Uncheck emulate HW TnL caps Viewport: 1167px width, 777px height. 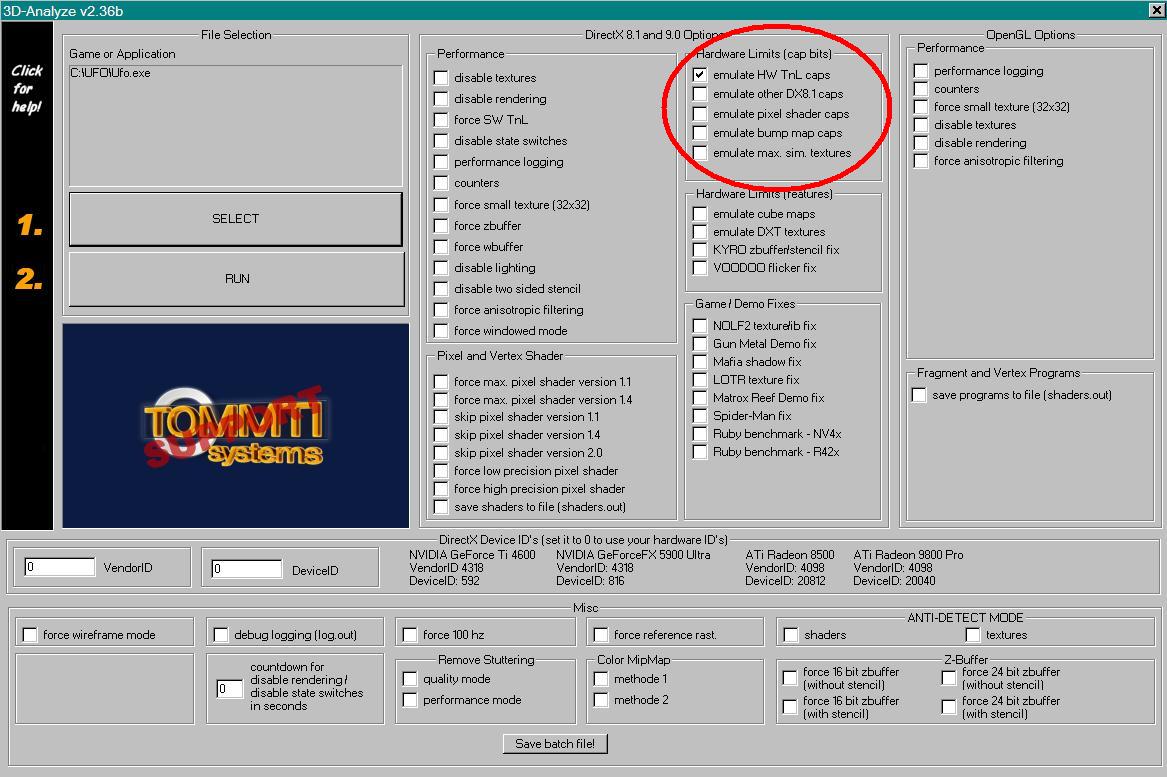click(x=700, y=74)
